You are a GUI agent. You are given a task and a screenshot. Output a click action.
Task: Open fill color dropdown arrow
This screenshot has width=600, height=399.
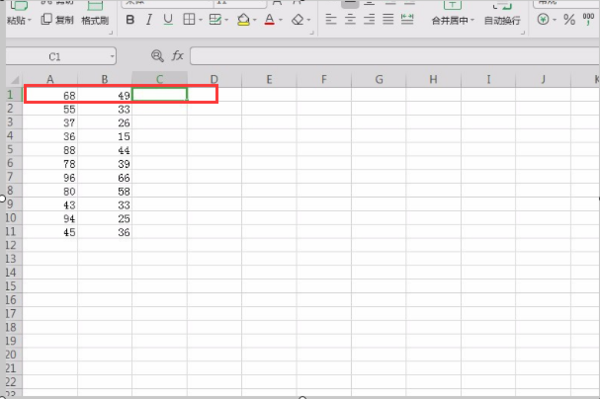coord(254,20)
